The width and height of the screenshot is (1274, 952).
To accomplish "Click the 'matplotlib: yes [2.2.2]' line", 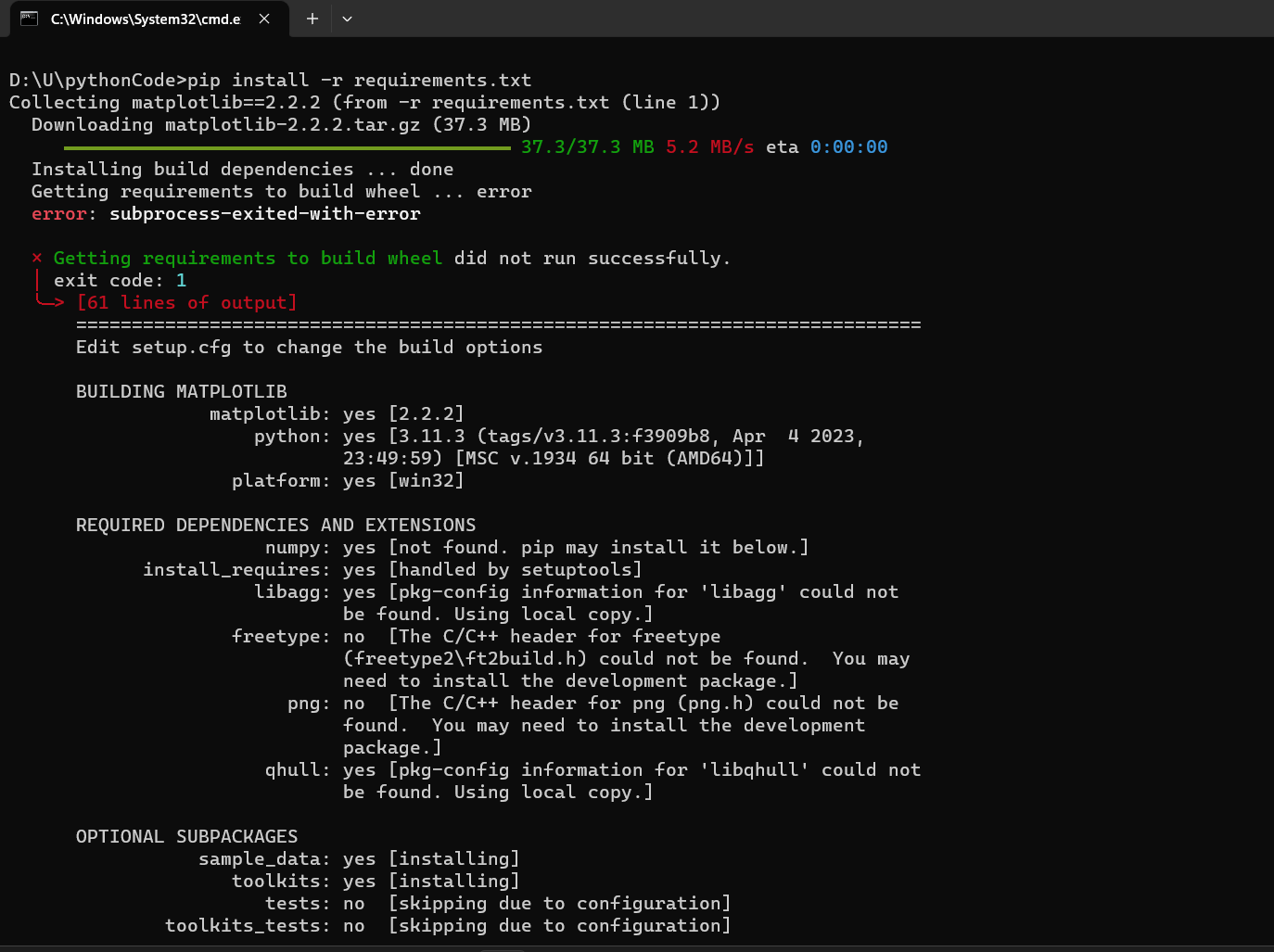I will click(337, 414).
